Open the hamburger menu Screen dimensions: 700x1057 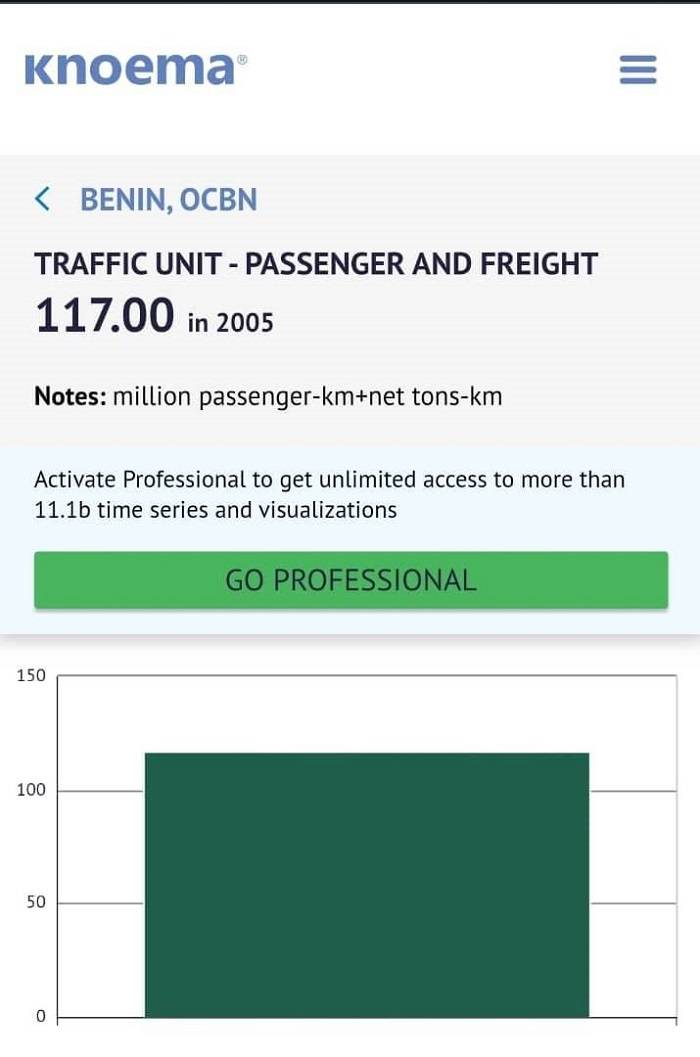[x=638, y=69]
